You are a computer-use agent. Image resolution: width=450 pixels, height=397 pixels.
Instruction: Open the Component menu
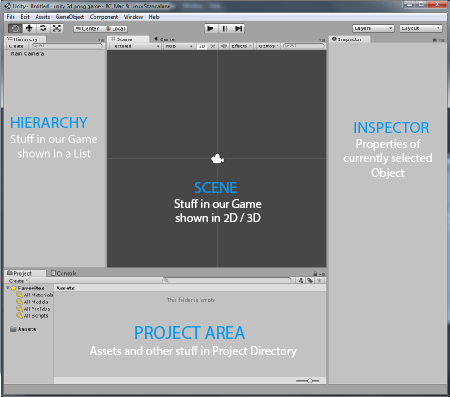[x=104, y=17]
